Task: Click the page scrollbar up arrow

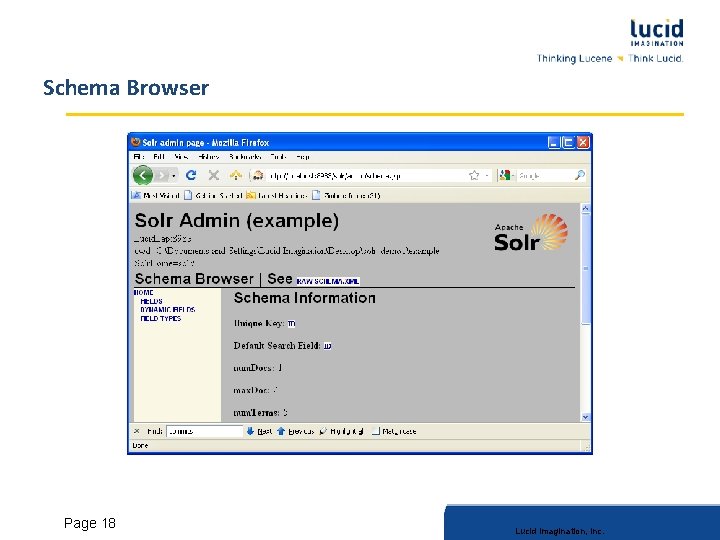Action: point(585,208)
